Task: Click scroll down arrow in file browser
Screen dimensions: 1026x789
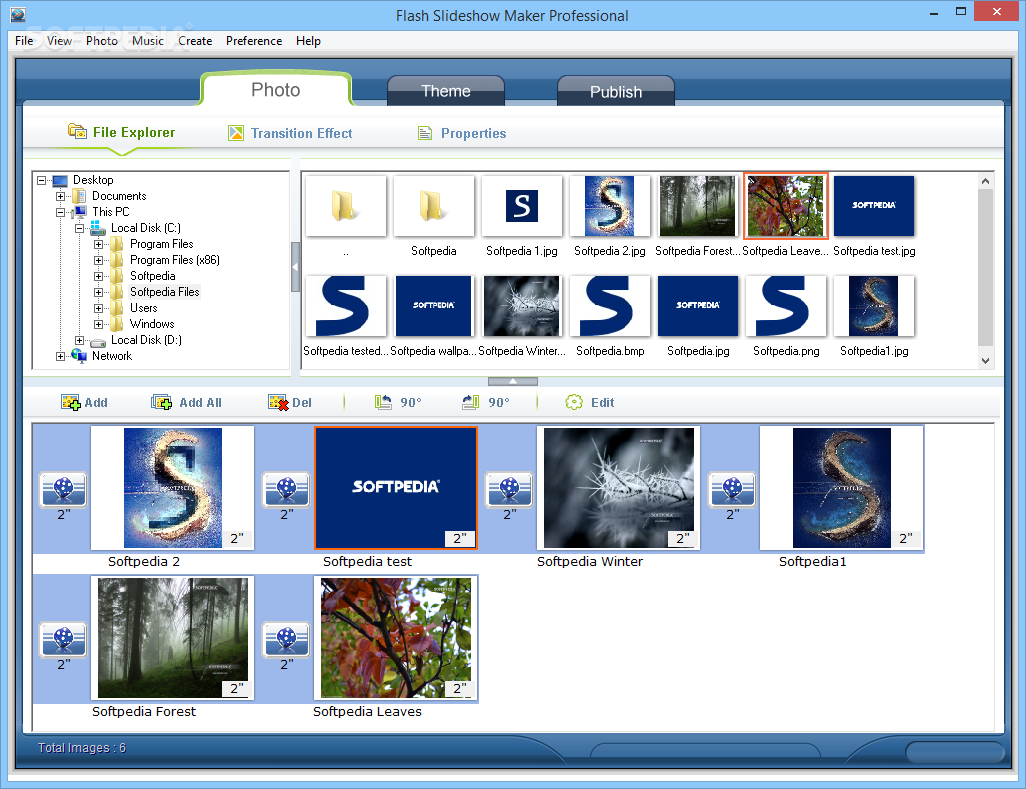Action: click(985, 360)
